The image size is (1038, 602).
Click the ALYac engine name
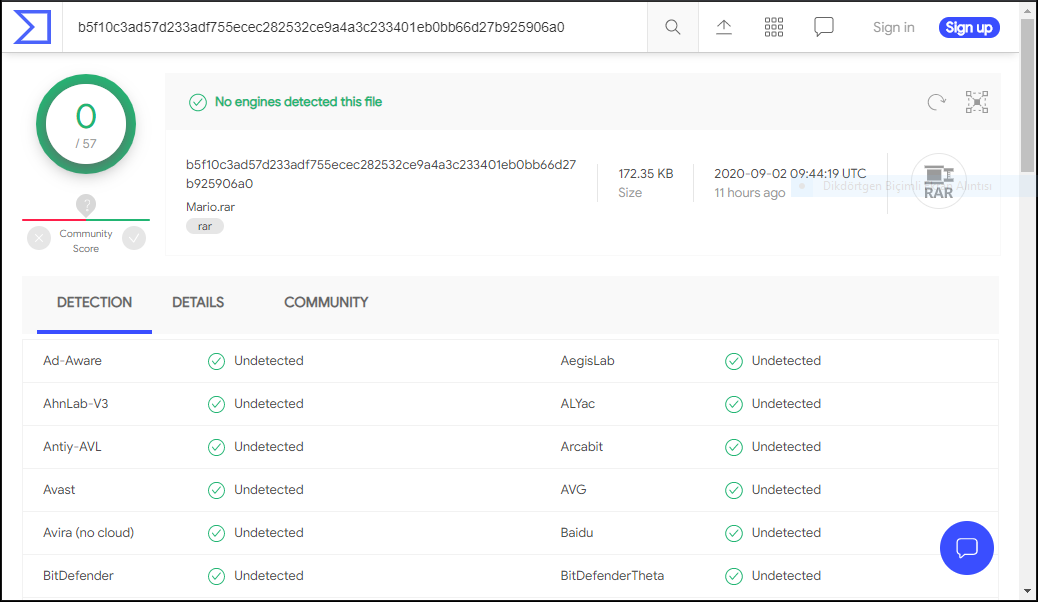point(577,404)
